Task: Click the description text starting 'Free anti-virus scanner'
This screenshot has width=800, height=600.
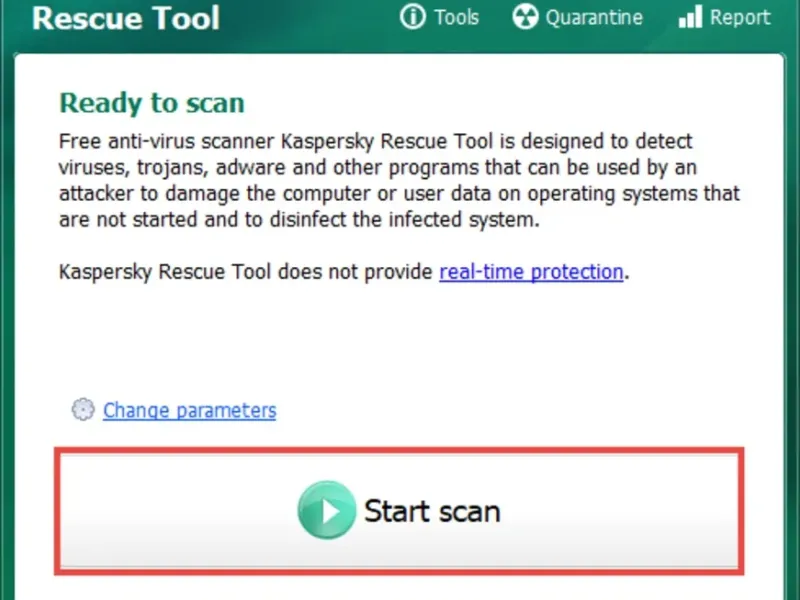Action: click(x=399, y=180)
